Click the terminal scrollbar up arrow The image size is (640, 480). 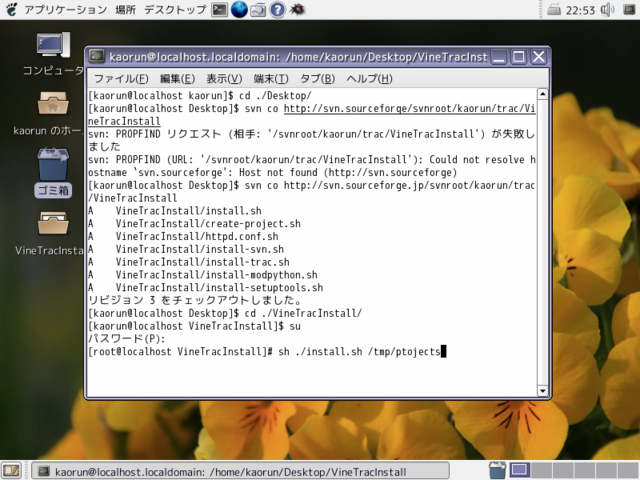tap(542, 94)
